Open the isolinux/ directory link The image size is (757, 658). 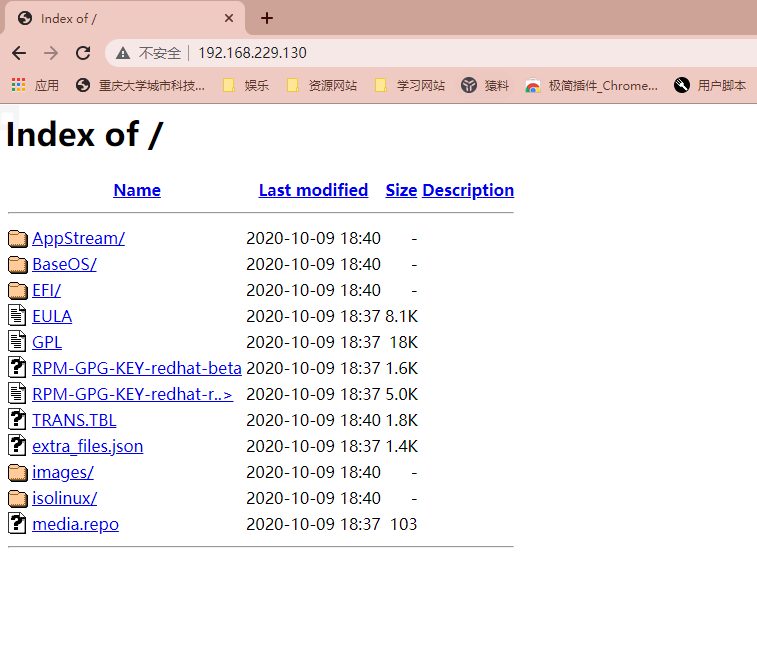coord(65,499)
